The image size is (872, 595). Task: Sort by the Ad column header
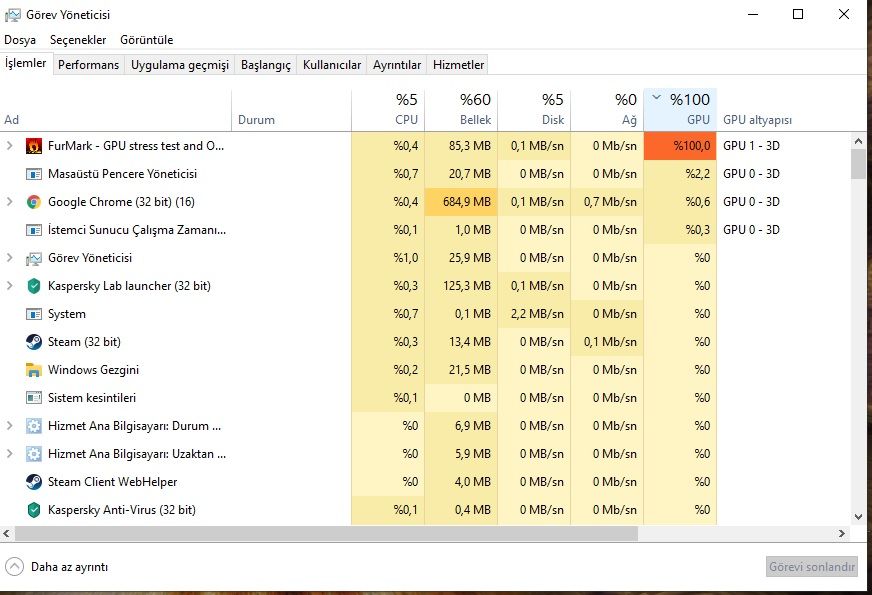tap(116, 110)
